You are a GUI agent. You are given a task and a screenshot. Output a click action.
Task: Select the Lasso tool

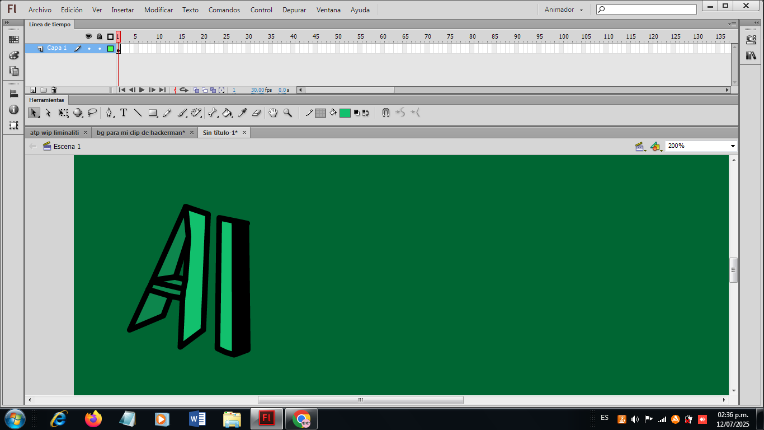(92, 113)
